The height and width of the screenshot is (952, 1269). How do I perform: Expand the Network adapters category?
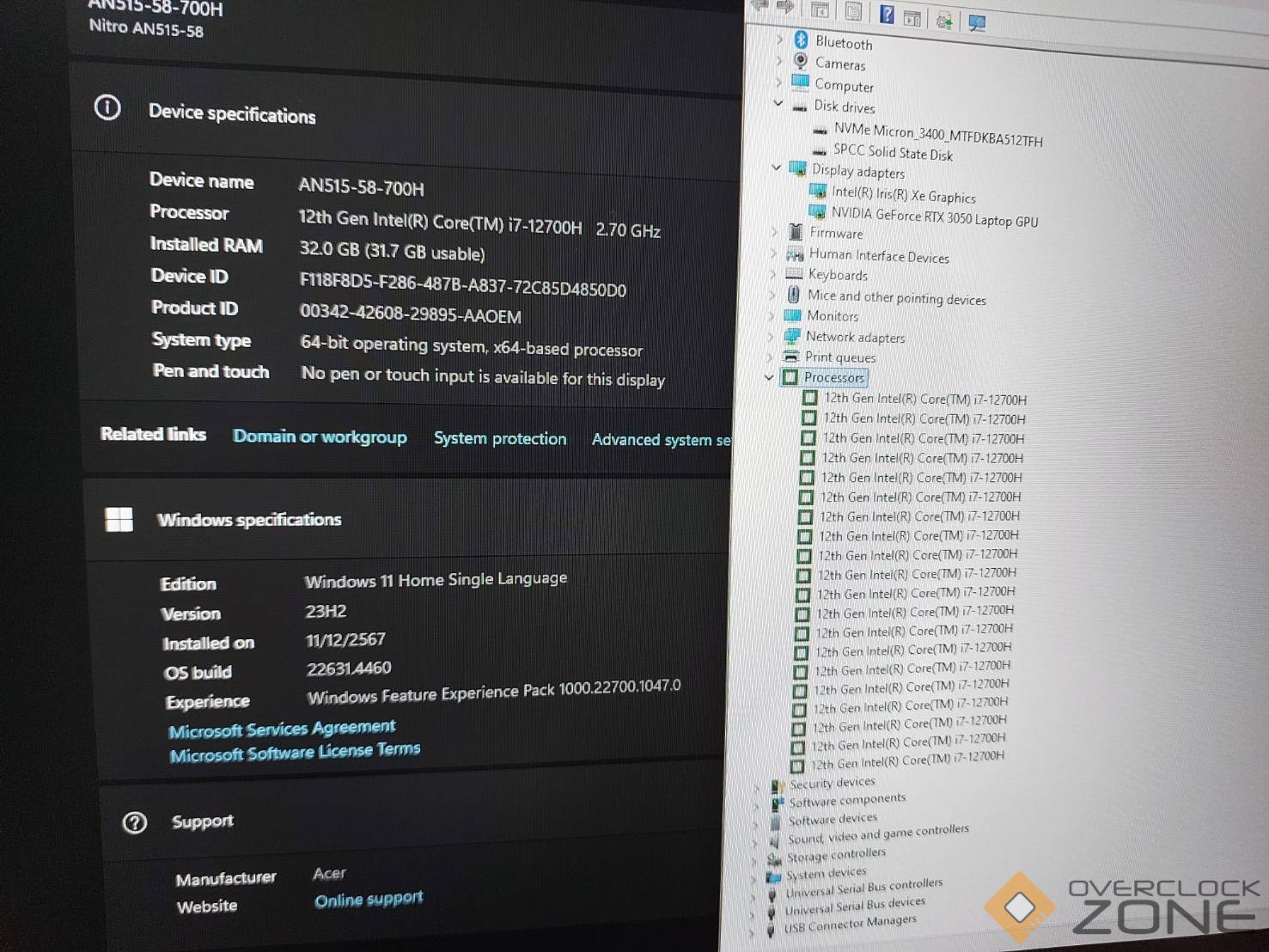[771, 336]
